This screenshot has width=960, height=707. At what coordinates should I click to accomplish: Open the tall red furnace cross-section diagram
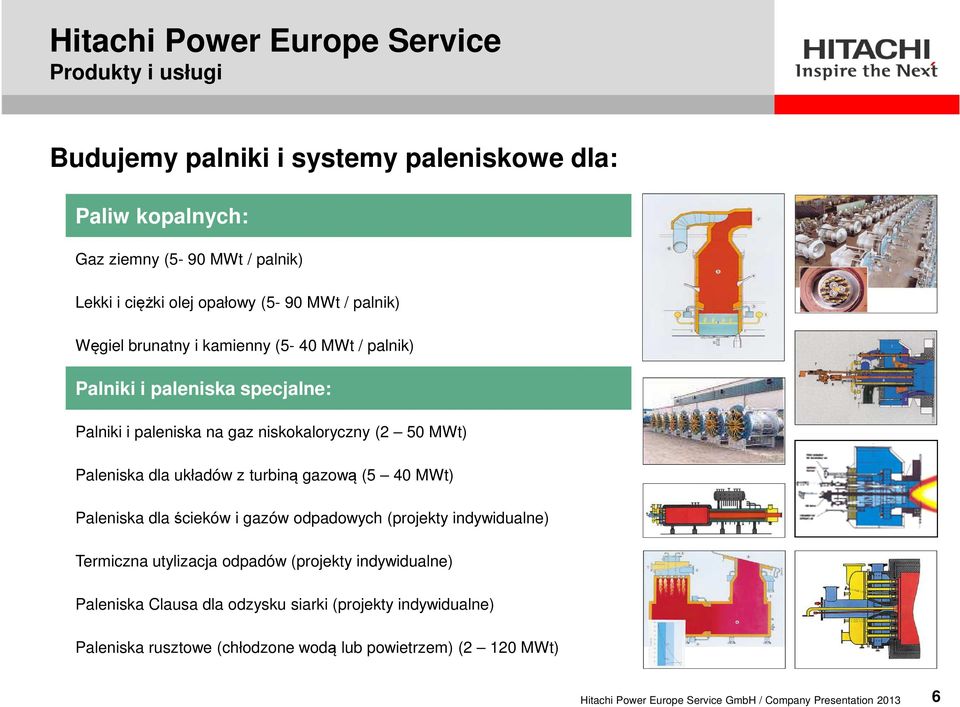pyautogui.click(x=713, y=277)
